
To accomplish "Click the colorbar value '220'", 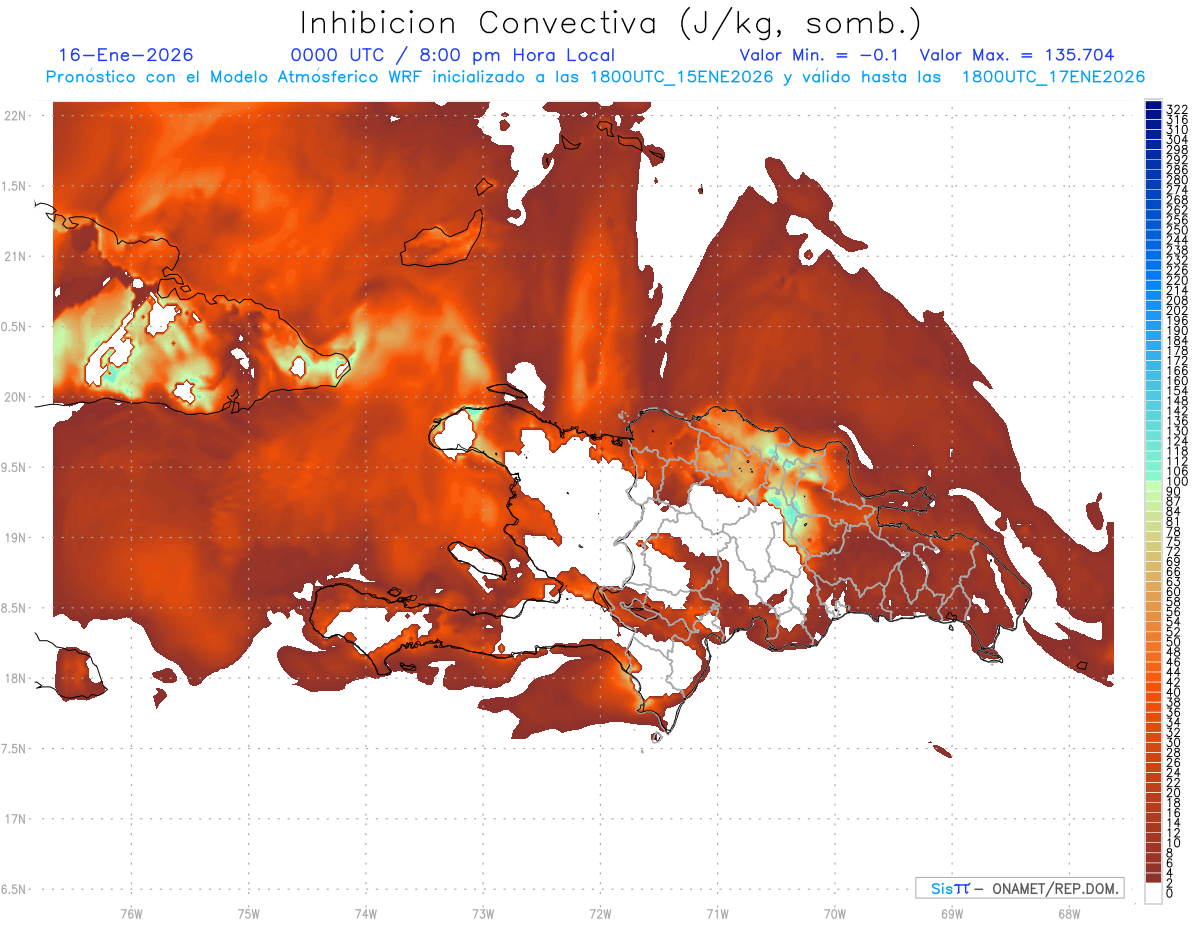I will click(x=1177, y=280).
